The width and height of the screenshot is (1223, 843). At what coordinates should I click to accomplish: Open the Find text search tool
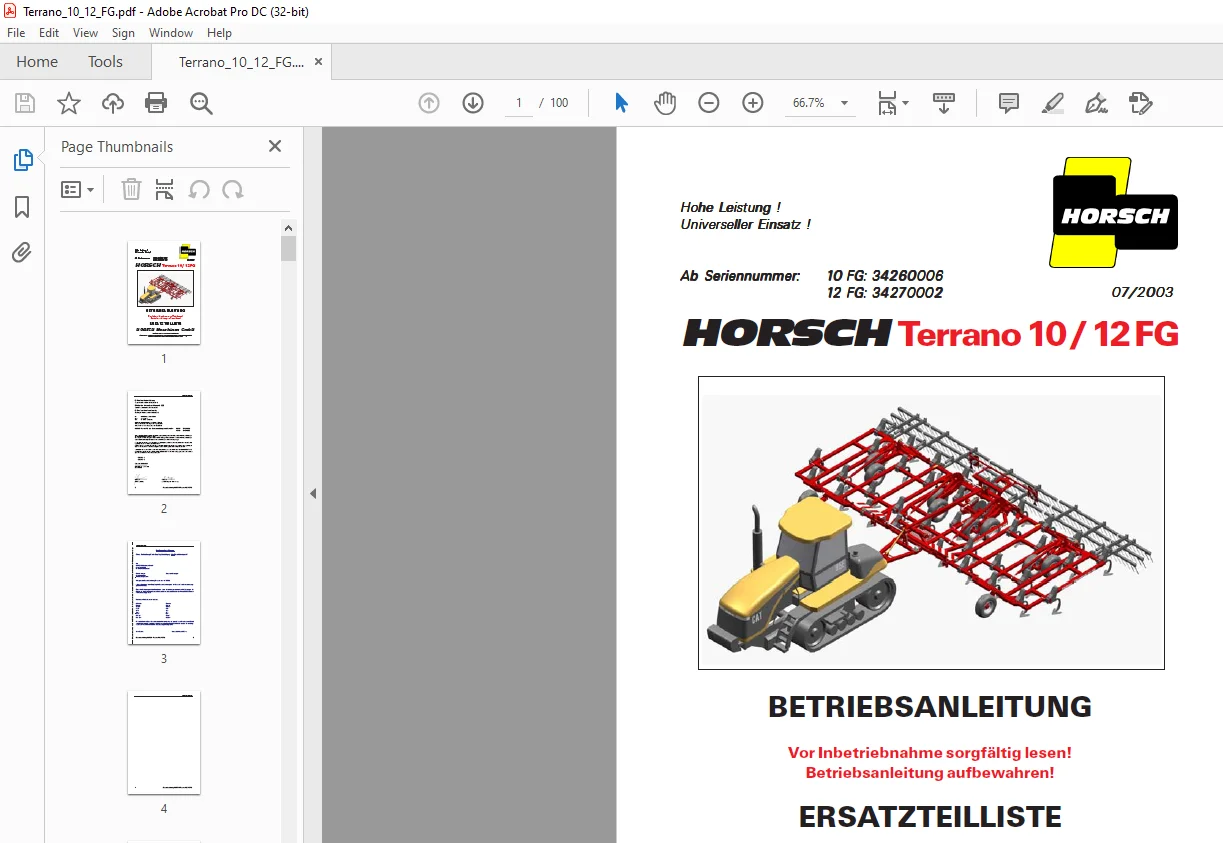[201, 103]
